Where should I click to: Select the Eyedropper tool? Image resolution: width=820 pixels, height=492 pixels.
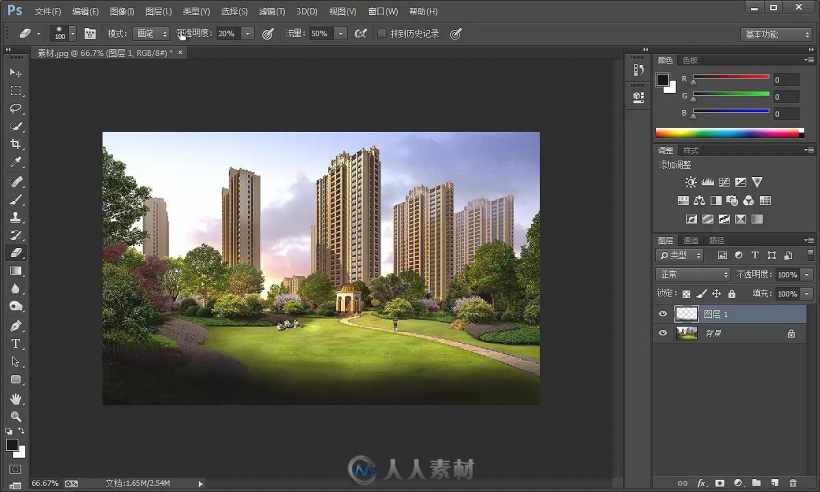(x=15, y=162)
